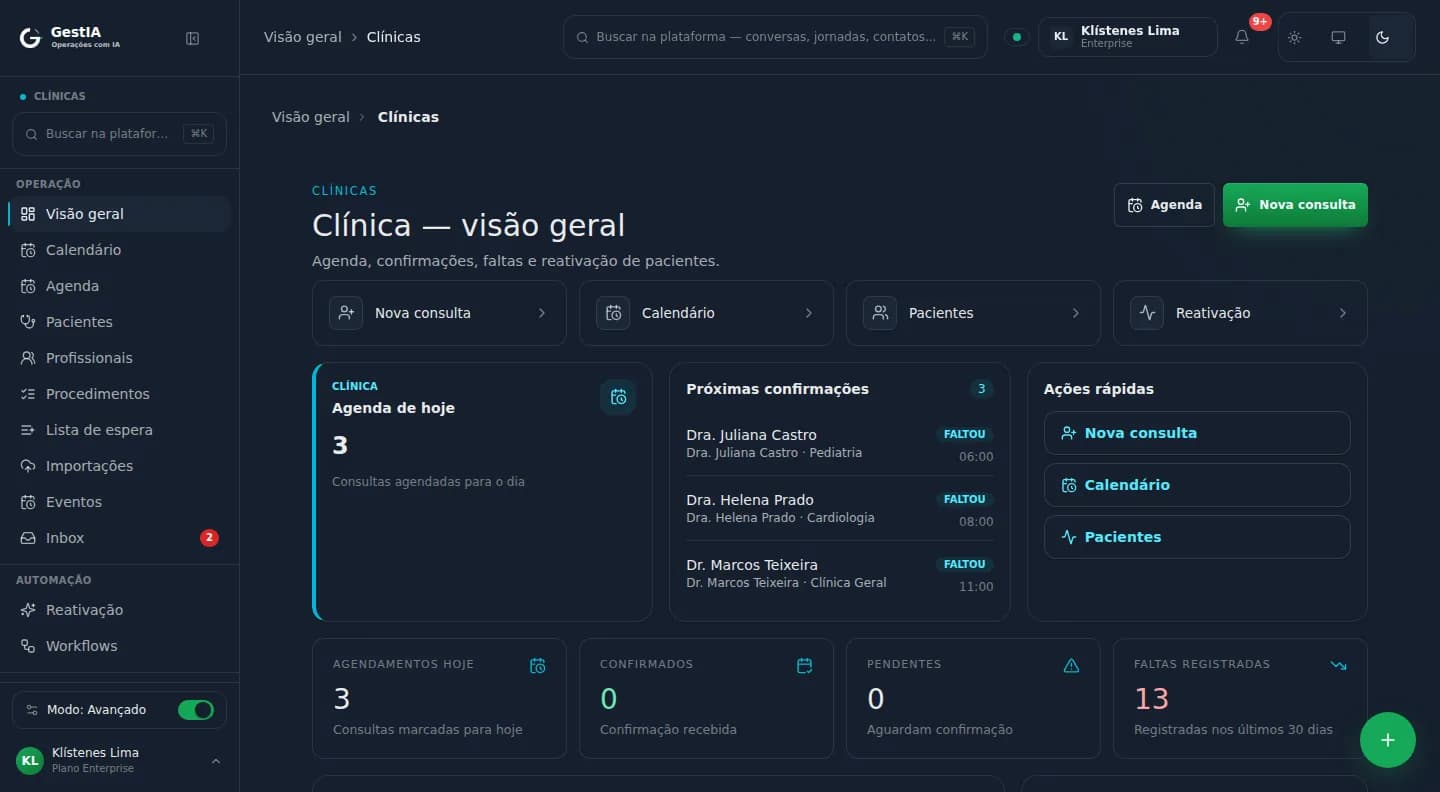Click FALTOU badge for Dra. Juliana Castro

click(965, 434)
